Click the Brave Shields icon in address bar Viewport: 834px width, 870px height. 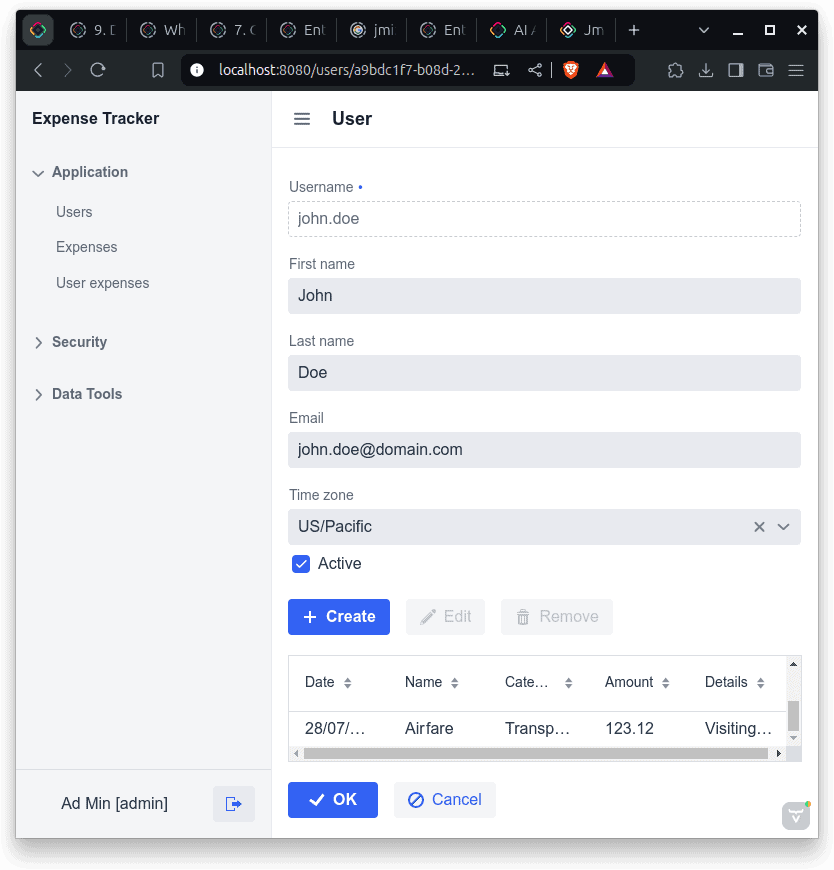(x=571, y=70)
